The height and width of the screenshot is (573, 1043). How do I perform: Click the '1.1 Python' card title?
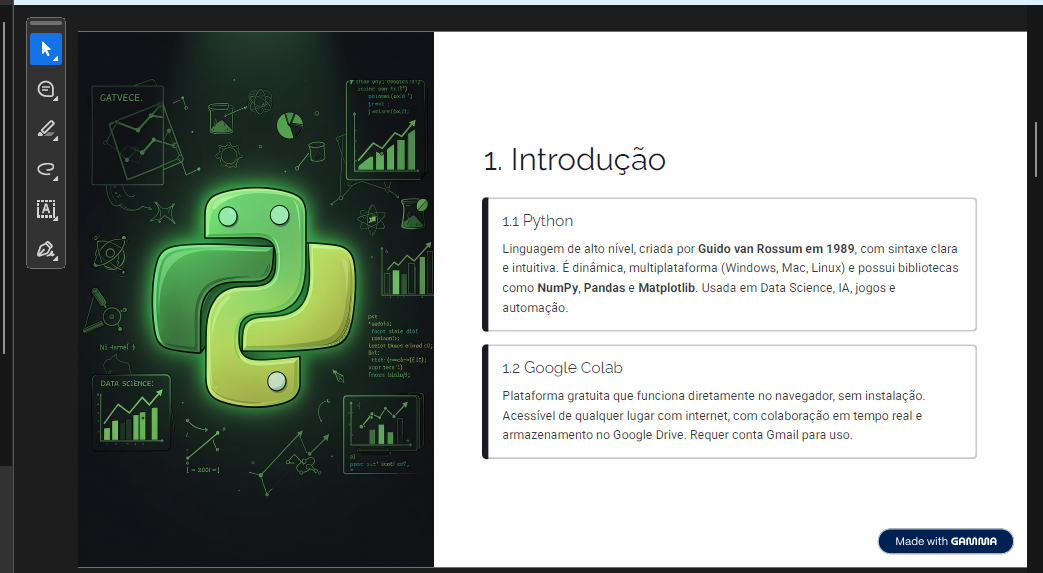(537, 221)
